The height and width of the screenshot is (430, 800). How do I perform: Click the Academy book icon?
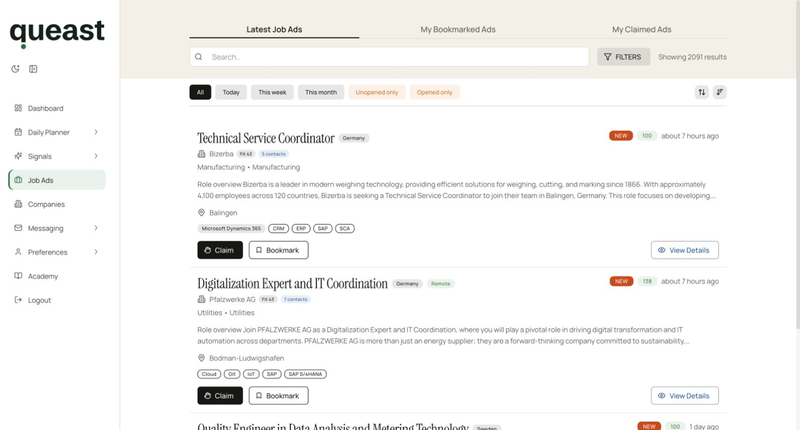(x=18, y=276)
